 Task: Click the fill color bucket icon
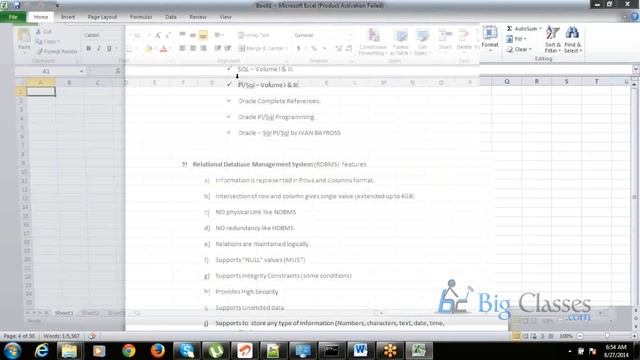[148, 49]
